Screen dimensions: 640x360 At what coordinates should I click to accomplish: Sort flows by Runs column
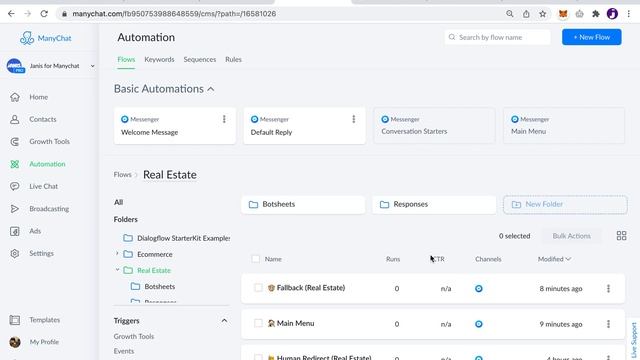pyautogui.click(x=393, y=259)
